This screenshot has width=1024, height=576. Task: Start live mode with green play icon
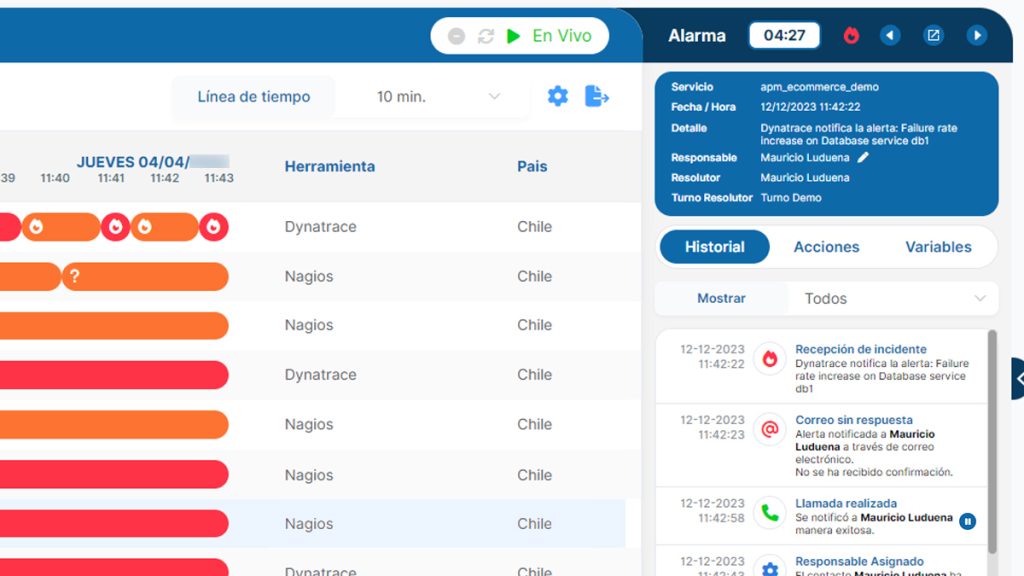coord(514,36)
